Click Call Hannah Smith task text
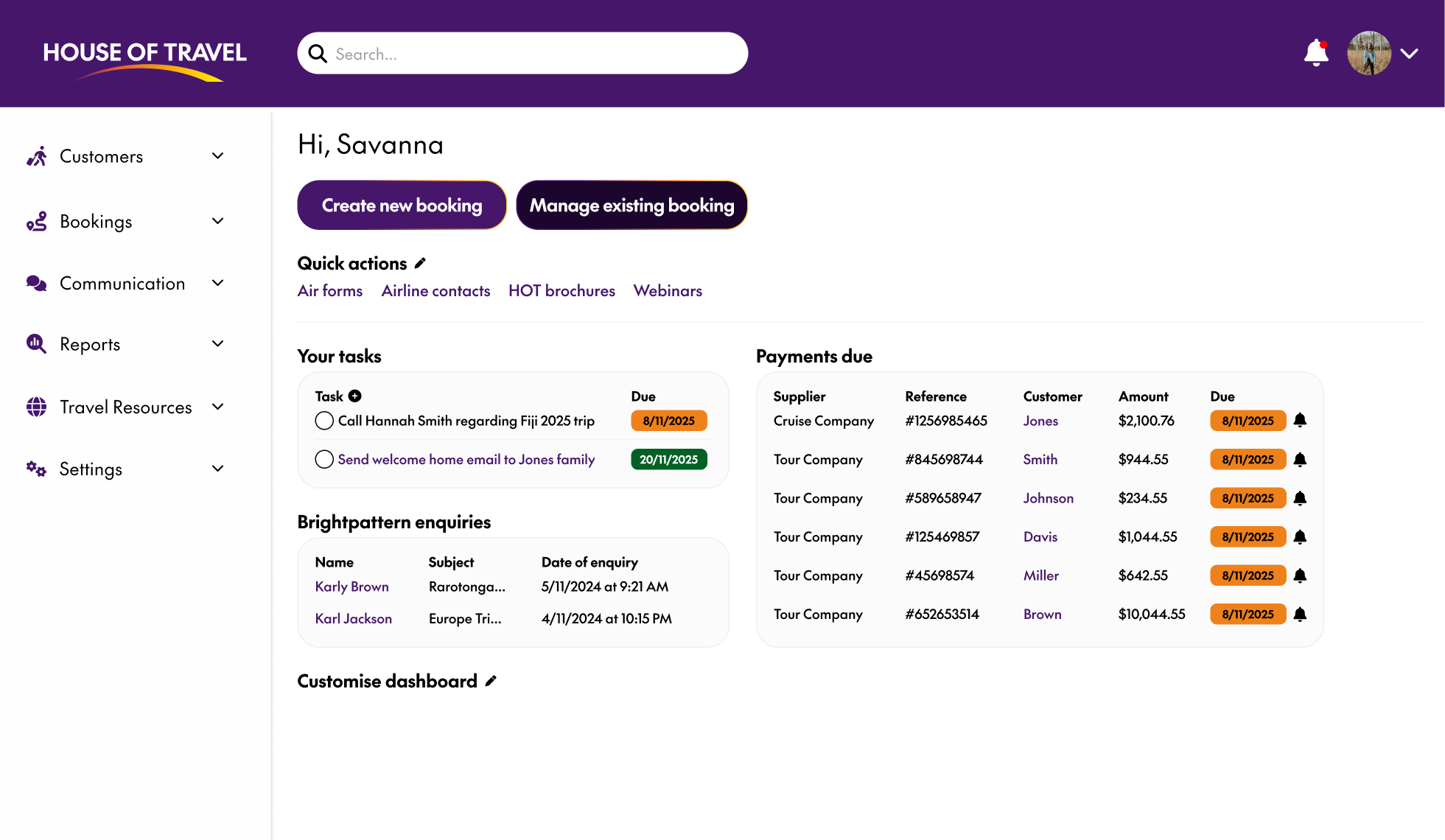The height and width of the screenshot is (840, 1445). (x=466, y=421)
